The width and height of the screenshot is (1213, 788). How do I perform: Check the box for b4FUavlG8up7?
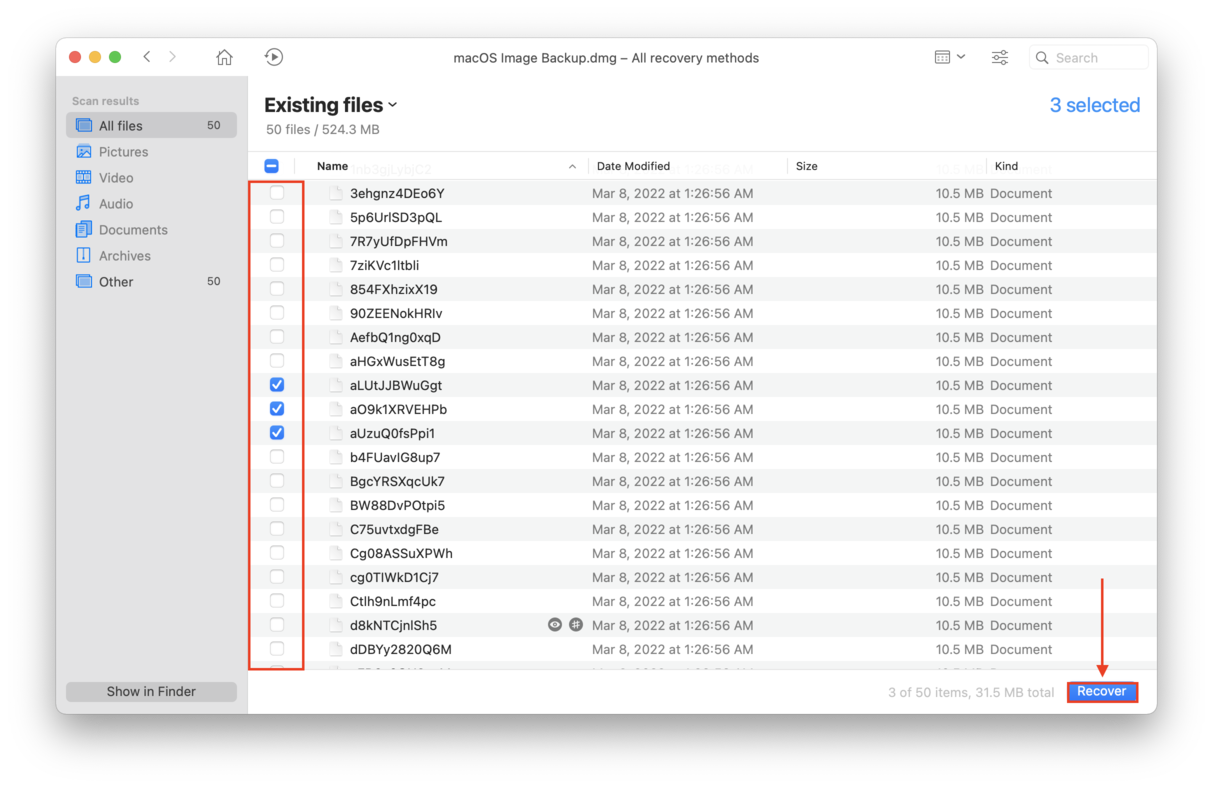coord(277,457)
